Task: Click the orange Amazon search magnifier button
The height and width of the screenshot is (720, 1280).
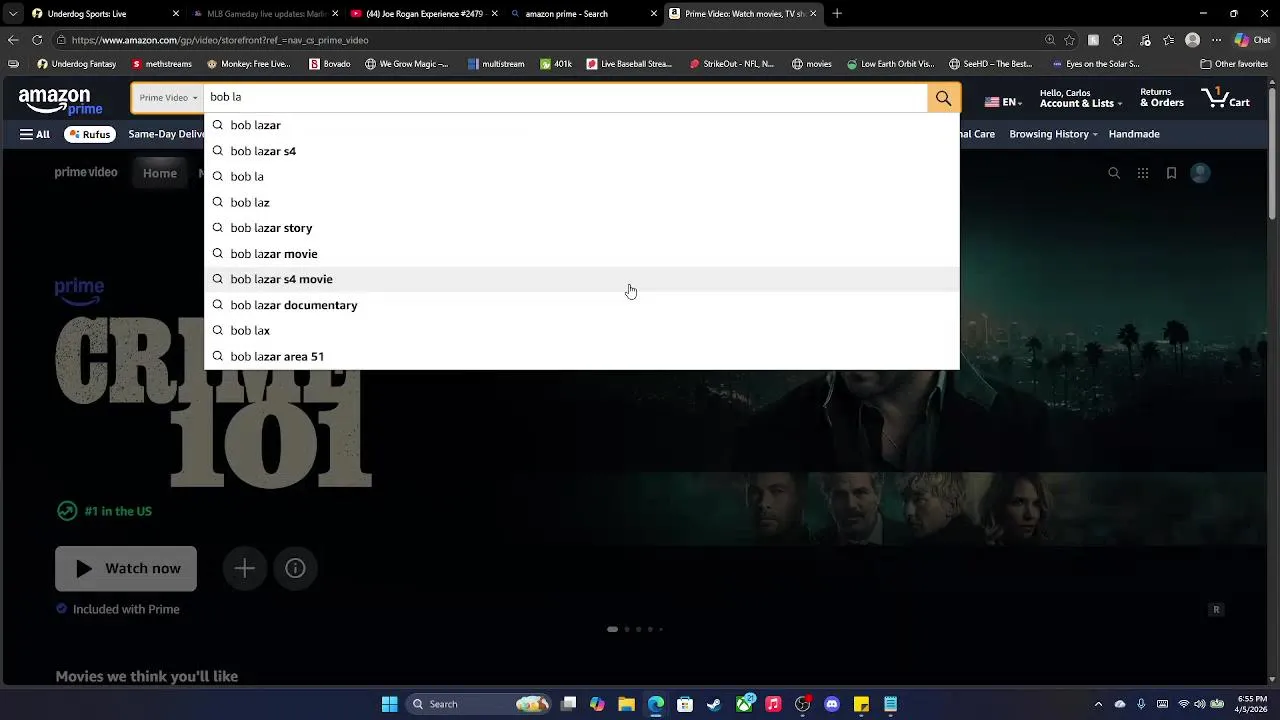Action: [x=943, y=98]
